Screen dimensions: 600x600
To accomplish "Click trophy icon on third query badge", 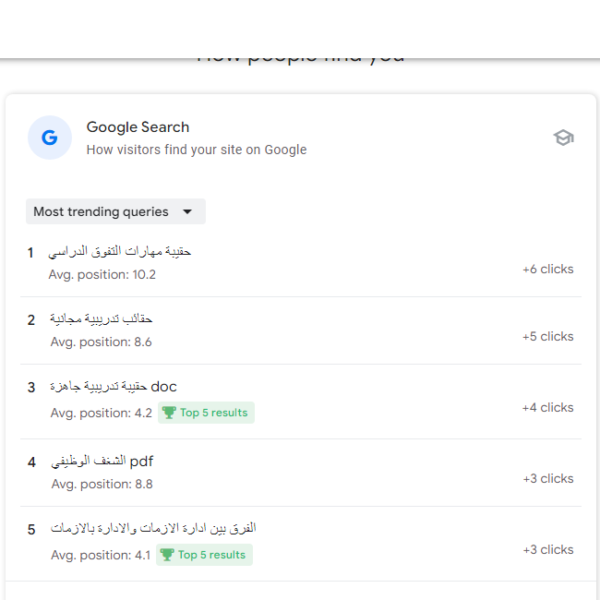I will [169, 412].
